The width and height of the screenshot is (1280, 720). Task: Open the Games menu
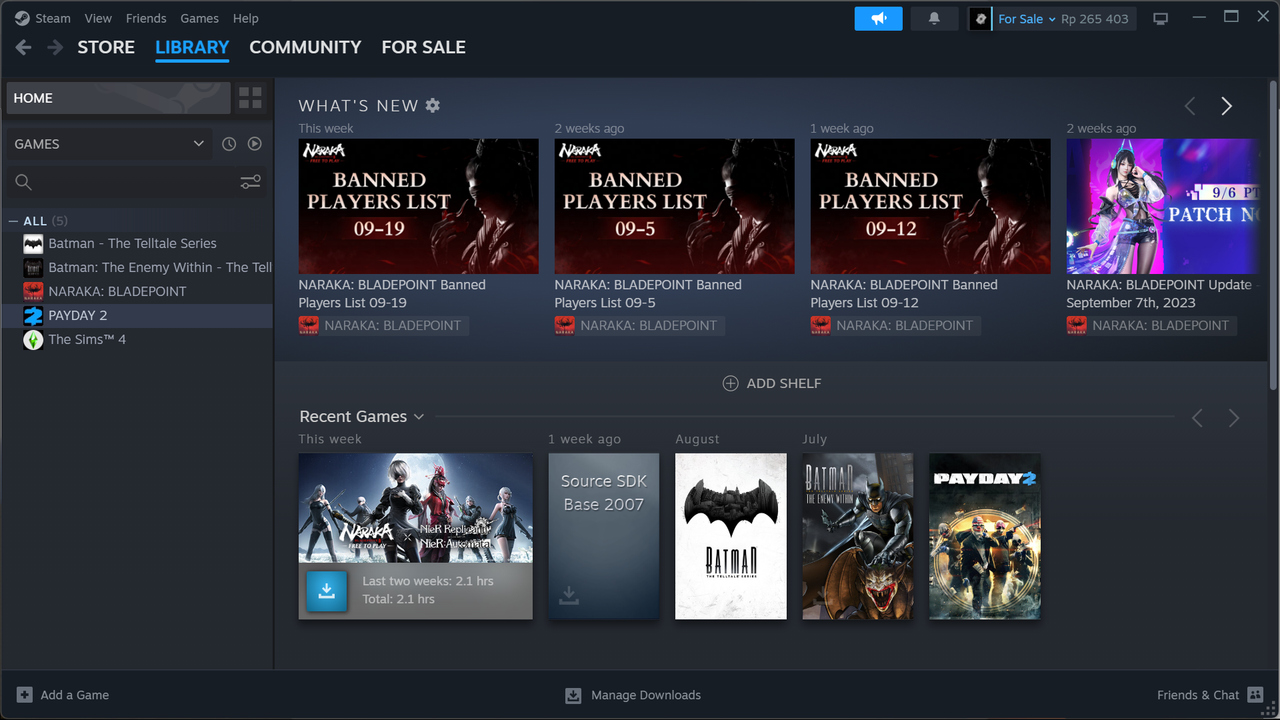pos(200,18)
